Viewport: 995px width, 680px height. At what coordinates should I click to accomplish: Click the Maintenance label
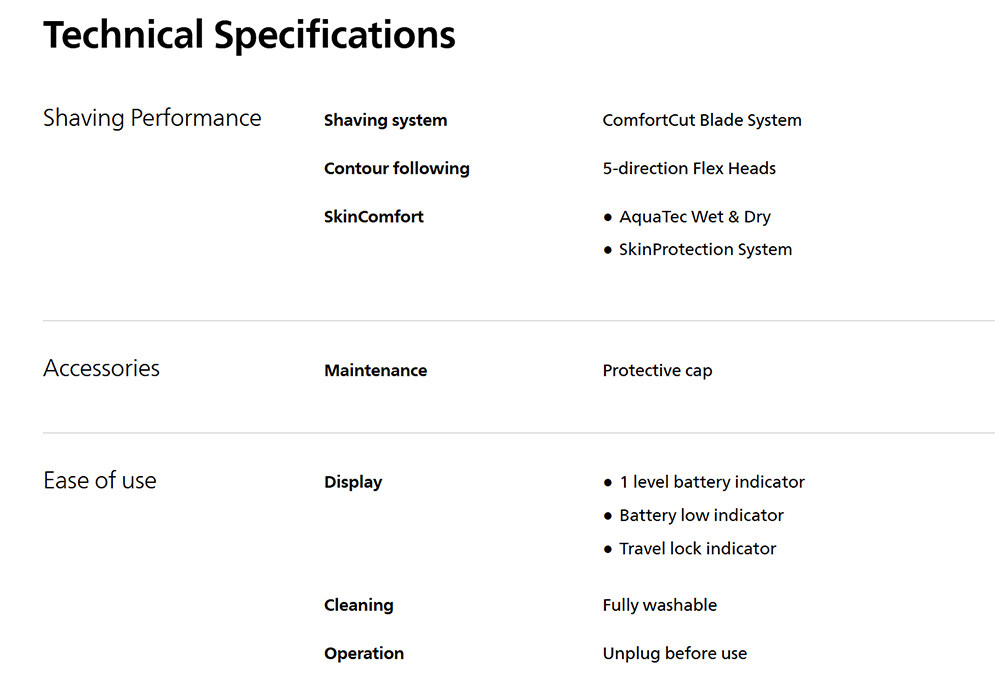(375, 370)
